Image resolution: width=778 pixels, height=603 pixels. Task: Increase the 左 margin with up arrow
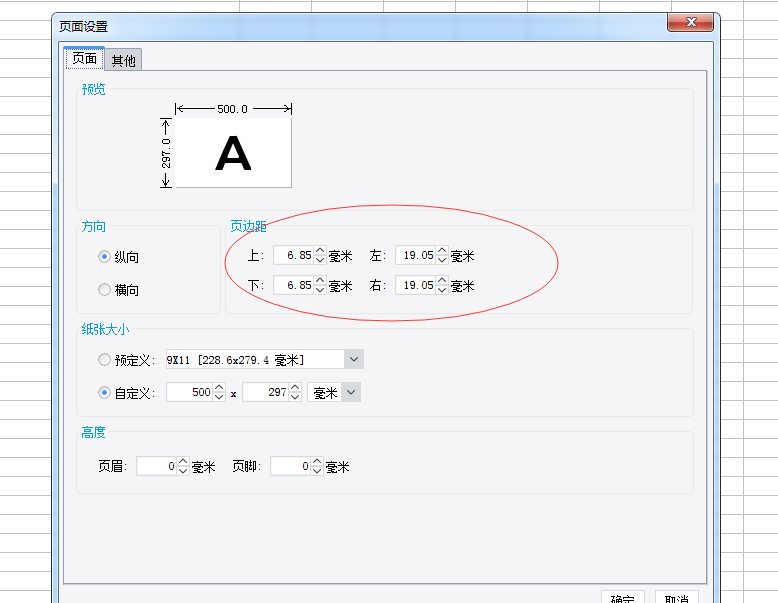442,250
